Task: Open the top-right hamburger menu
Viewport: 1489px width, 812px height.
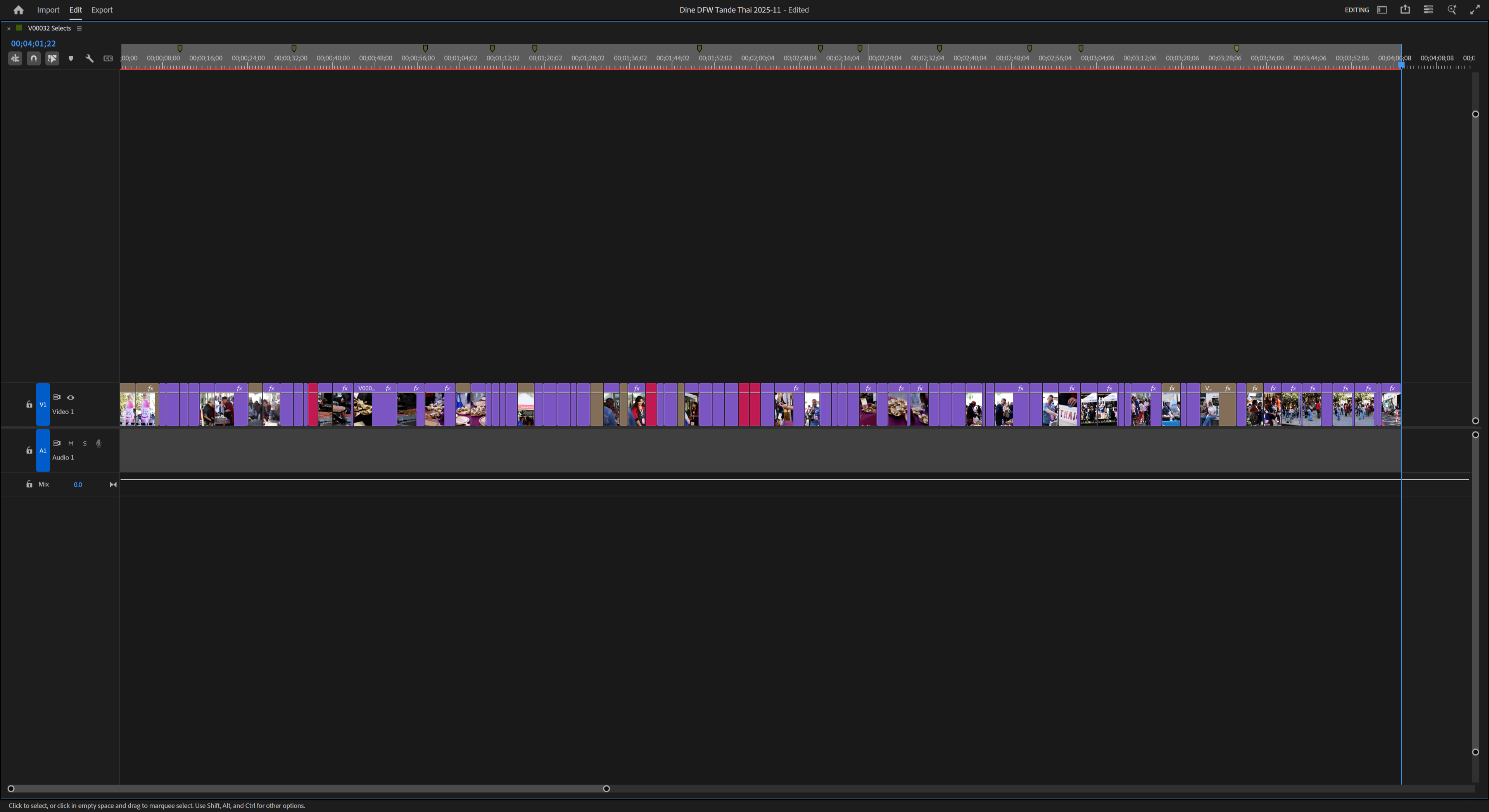Action: point(1428,10)
